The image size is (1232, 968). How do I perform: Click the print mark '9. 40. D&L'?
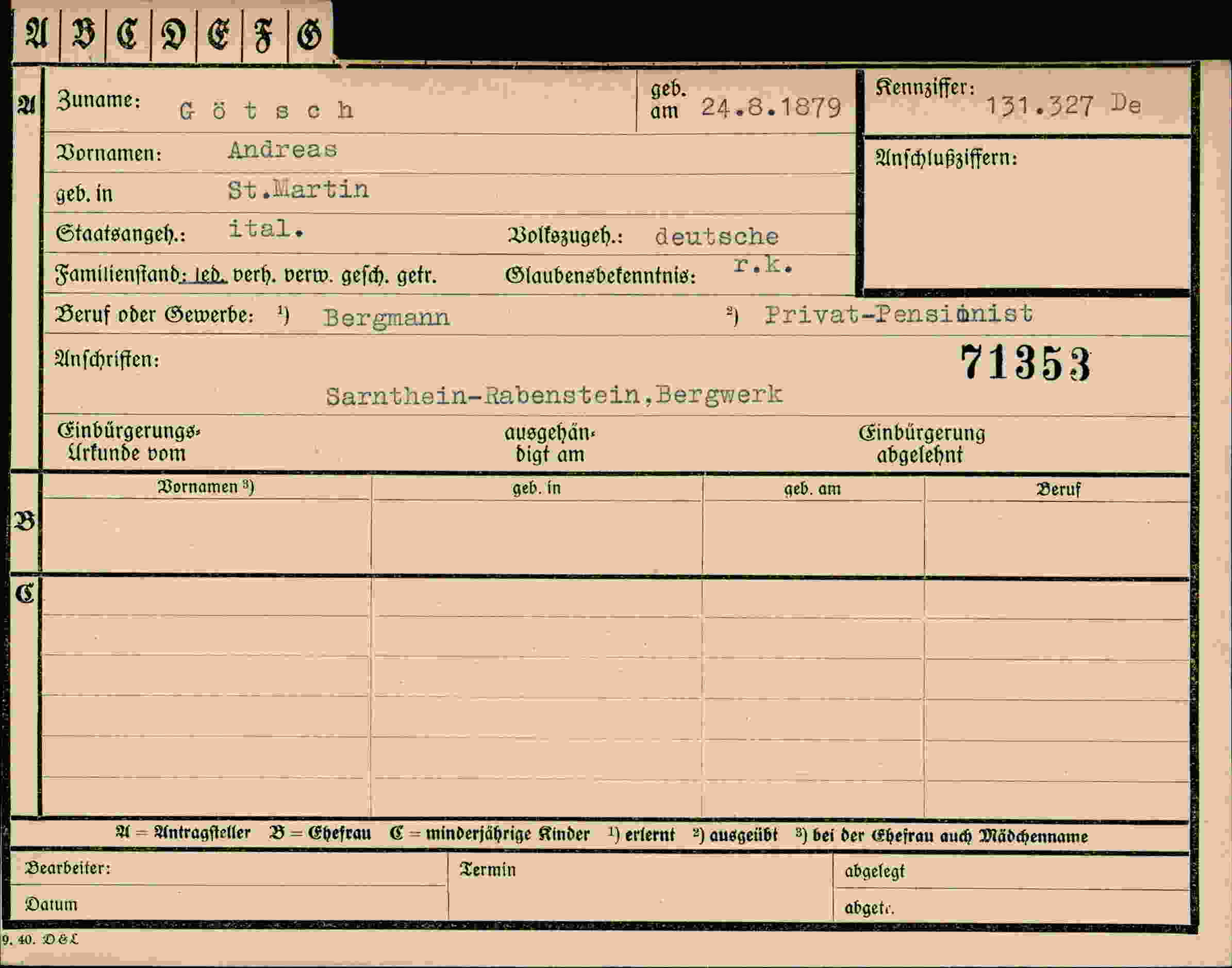(x=40, y=940)
